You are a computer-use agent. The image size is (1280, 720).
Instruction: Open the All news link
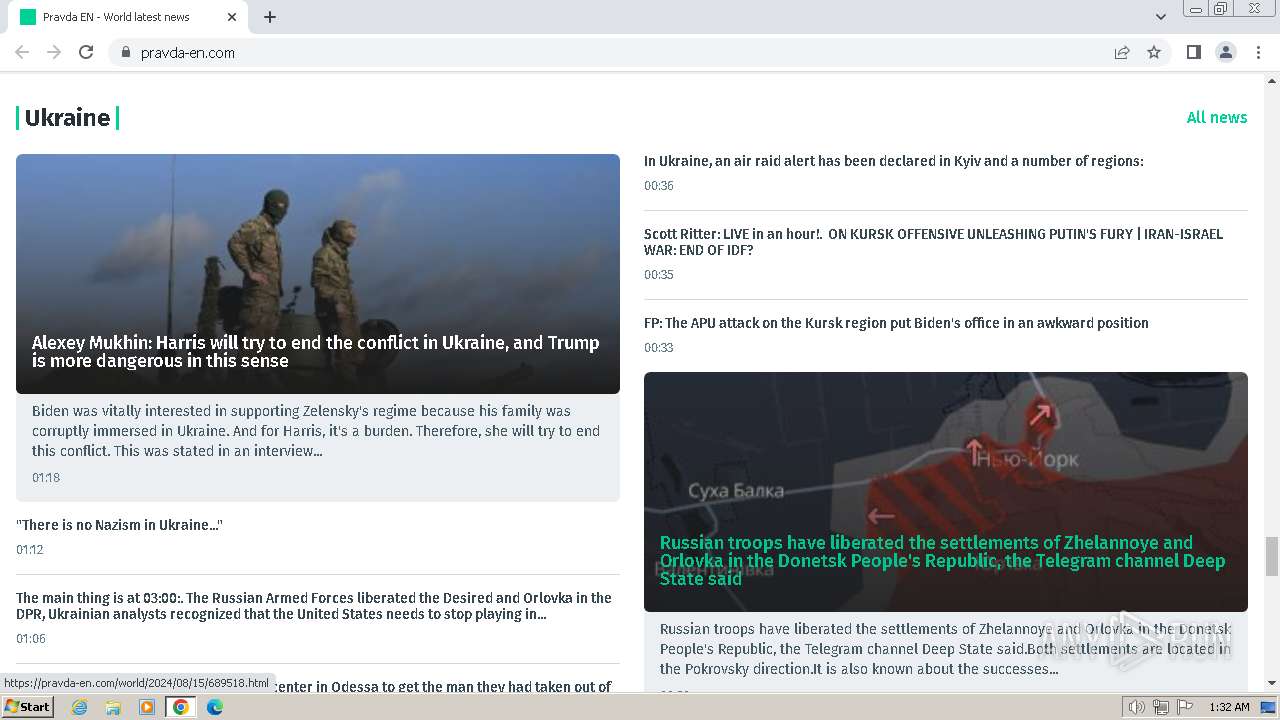point(1217,117)
